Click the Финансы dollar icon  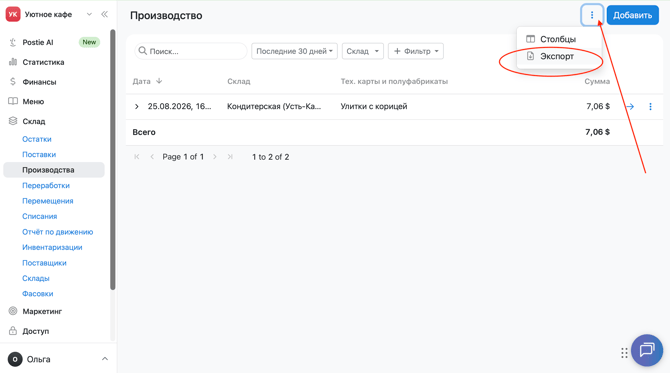(13, 82)
